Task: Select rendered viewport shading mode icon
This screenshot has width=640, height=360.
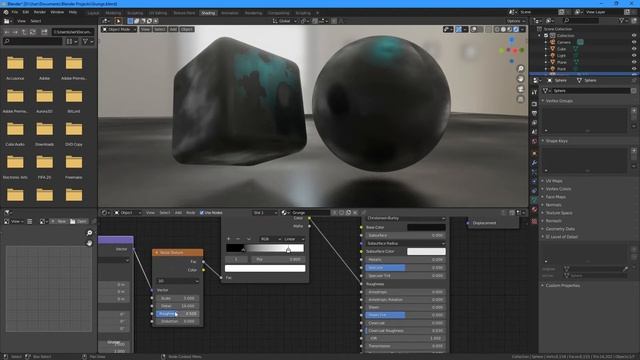Action: click(x=516, y=29)
